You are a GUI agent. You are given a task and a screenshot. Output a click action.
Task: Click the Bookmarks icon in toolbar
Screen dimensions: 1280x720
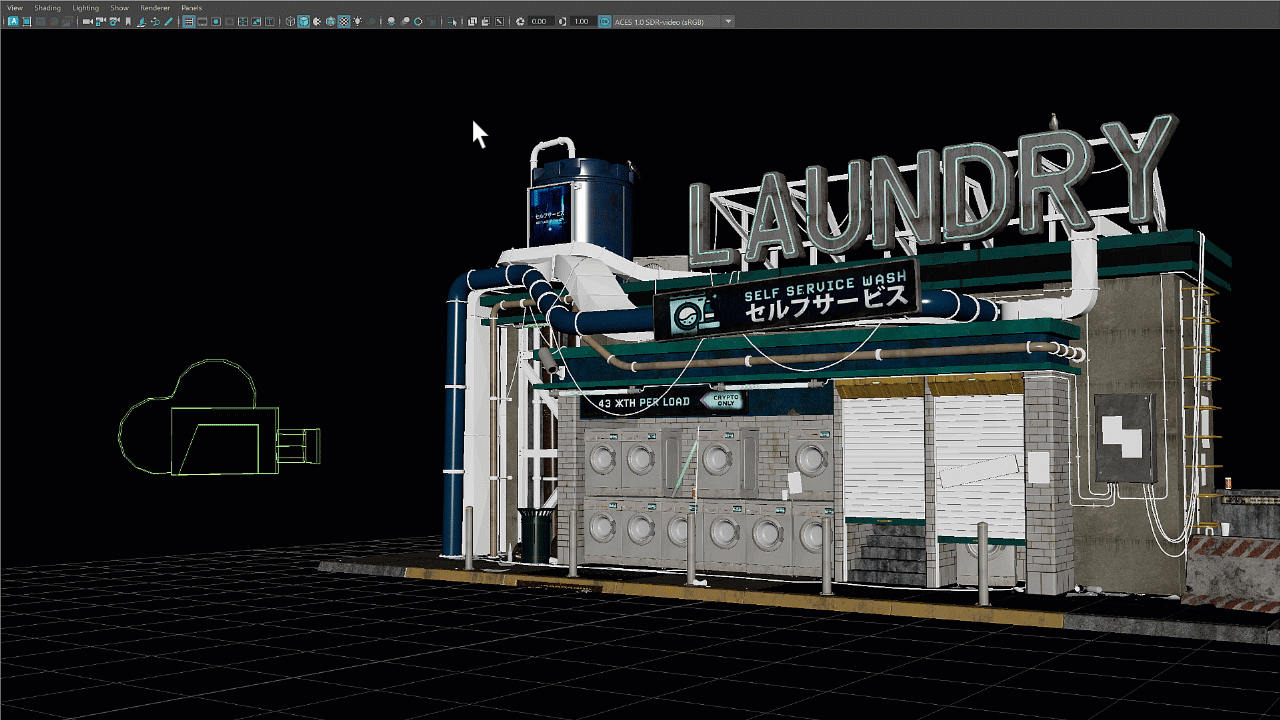click(x=128, y=21)
